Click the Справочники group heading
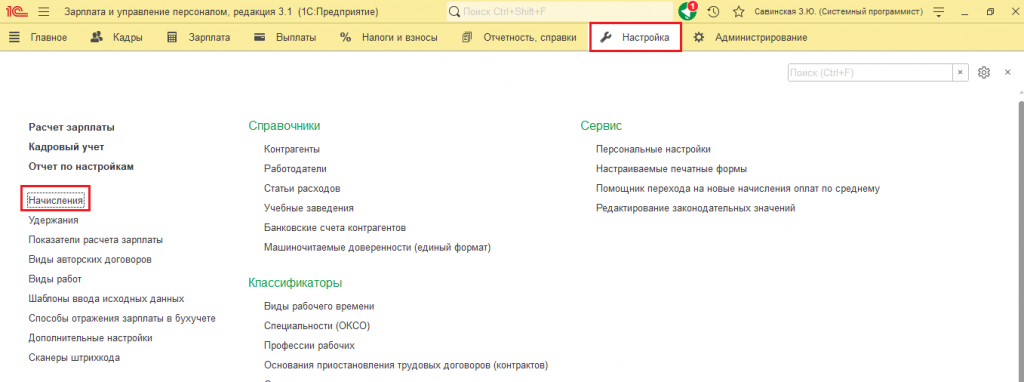This screenshot has height=382, width=1024. 284,125
